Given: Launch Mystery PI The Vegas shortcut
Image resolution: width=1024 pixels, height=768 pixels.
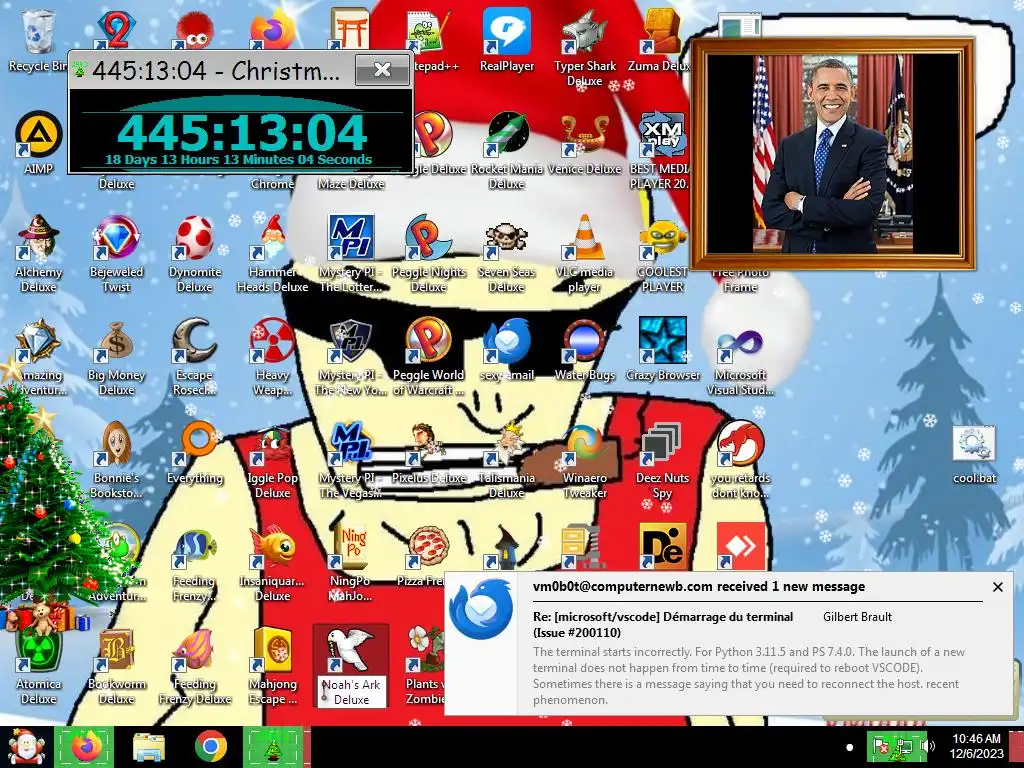Looking at the screenshot, I should point(351,460).
